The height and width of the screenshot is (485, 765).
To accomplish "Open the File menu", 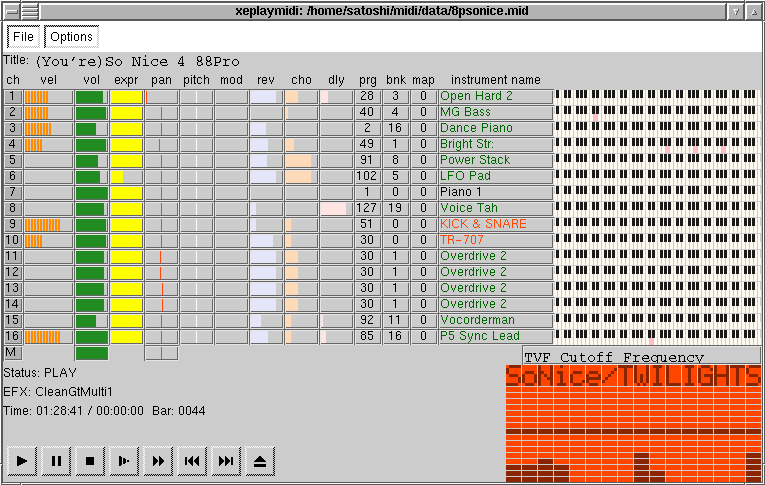I will [x=23, y=37].
